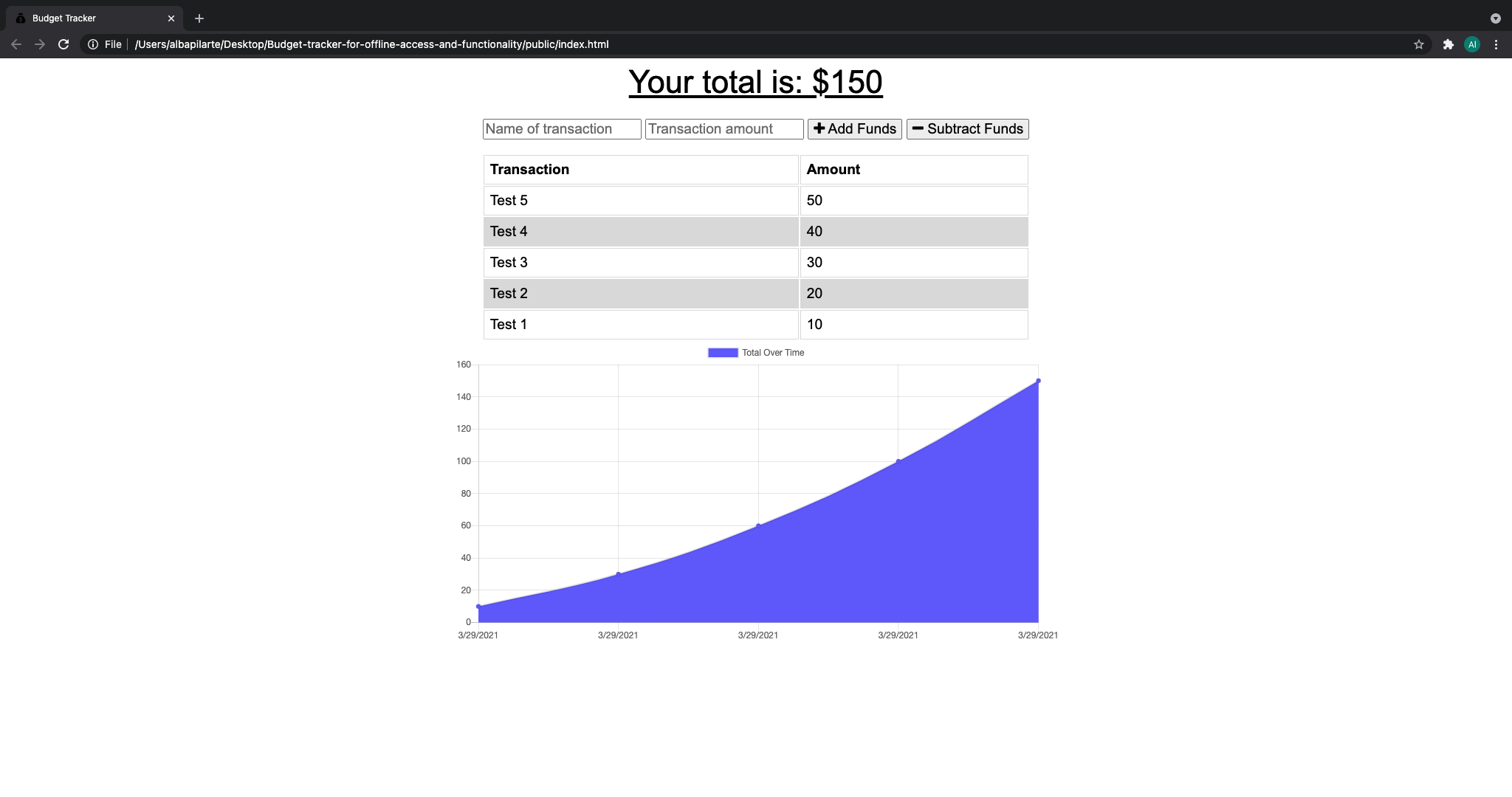Click the address bar URL
The image size is (1512, 797).
(x=371, y=44)
